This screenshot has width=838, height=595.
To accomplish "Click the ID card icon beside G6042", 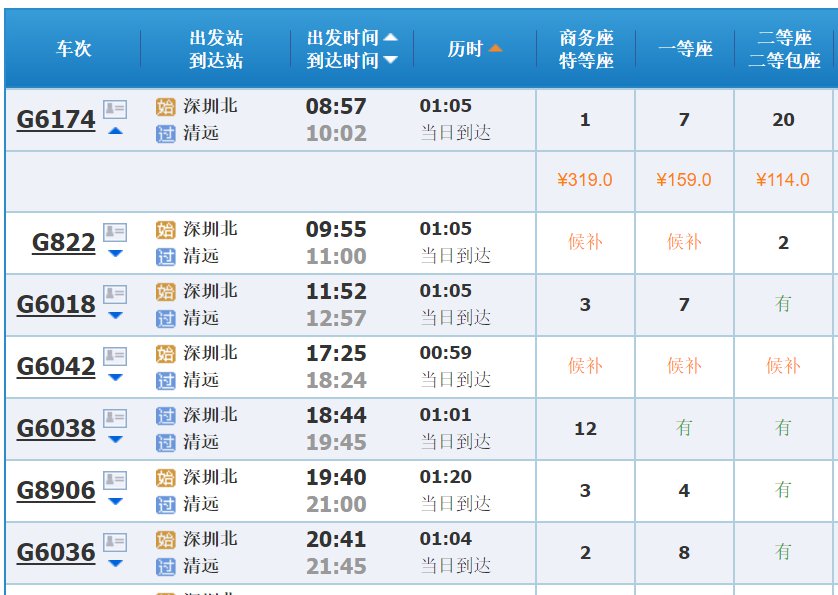I will tap(115, 356).
